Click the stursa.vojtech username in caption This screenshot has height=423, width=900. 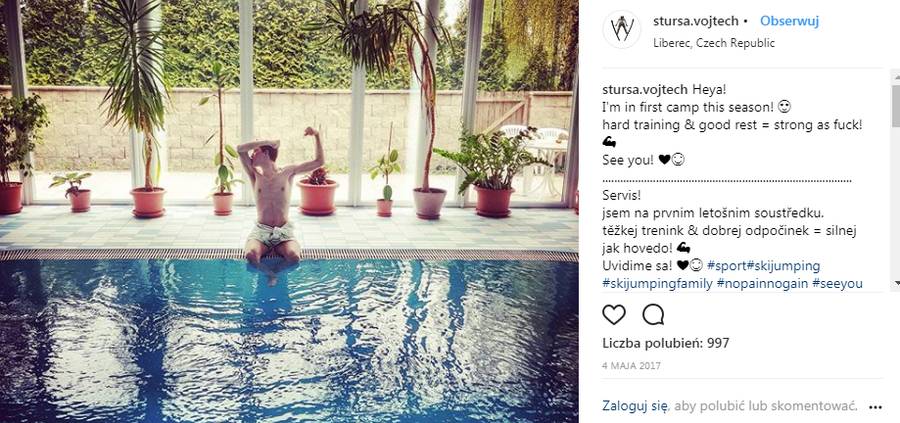(x=645, y=90)
